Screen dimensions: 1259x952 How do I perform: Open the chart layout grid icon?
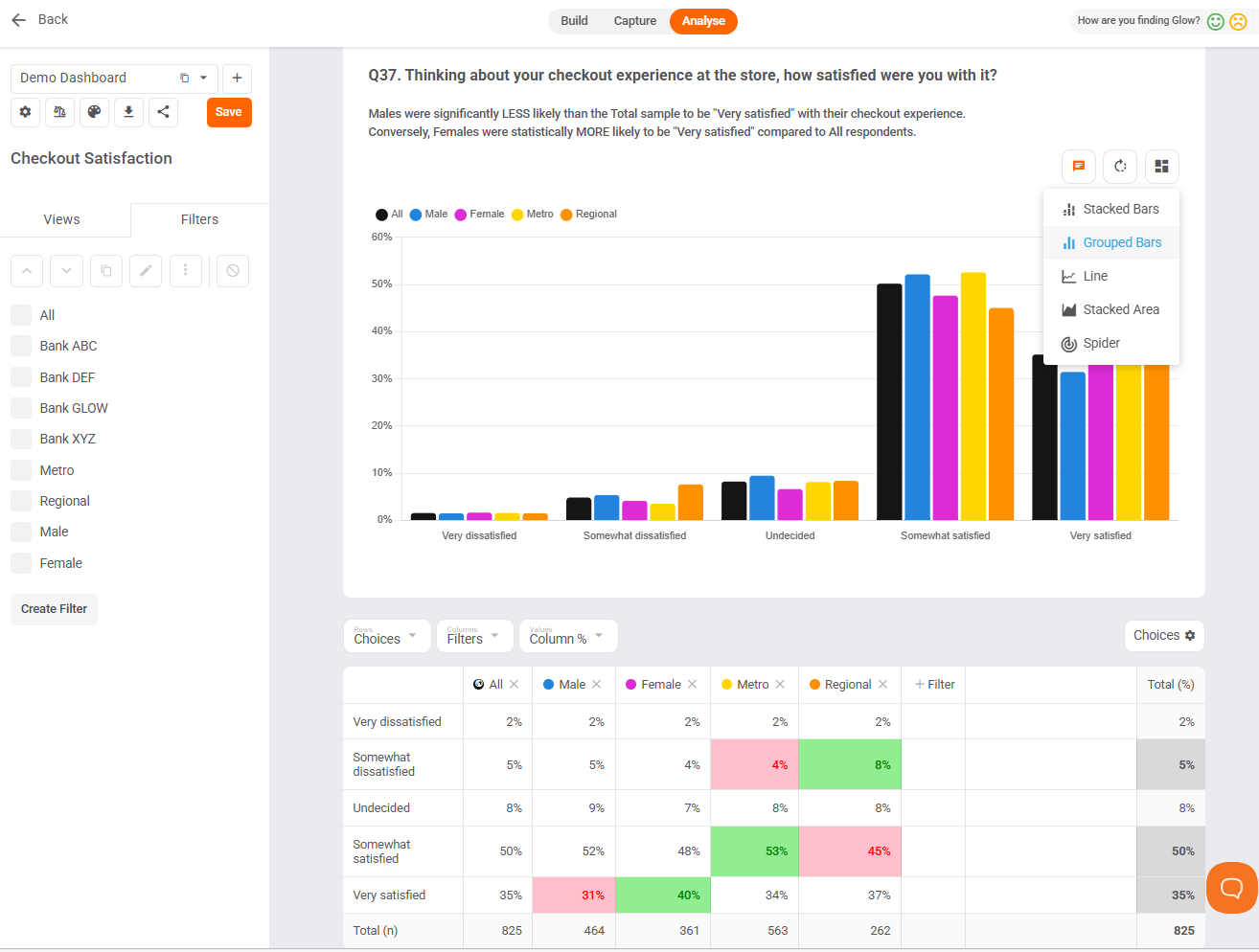pos(1161,167)
